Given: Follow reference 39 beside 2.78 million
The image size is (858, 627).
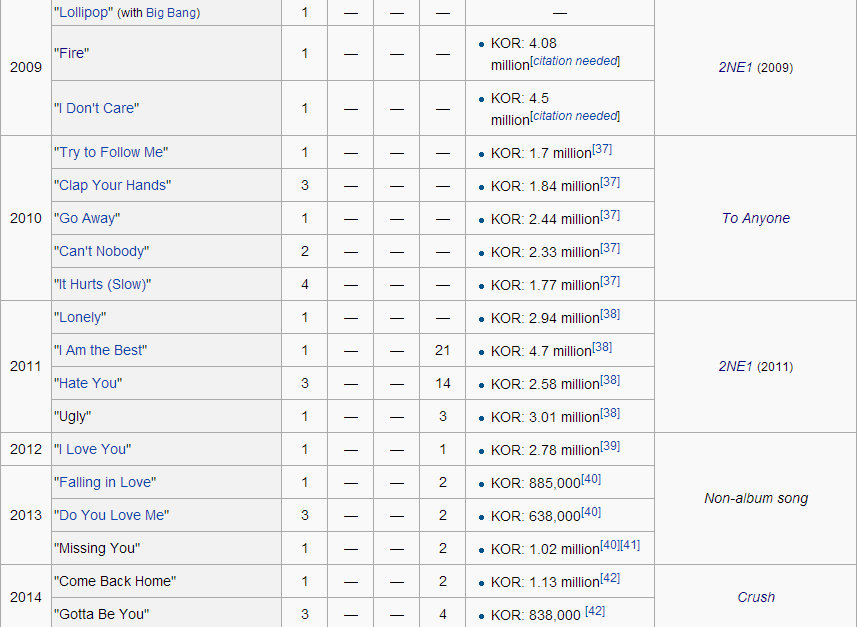Looking at the screenshot, I should [x=610, y=446].
